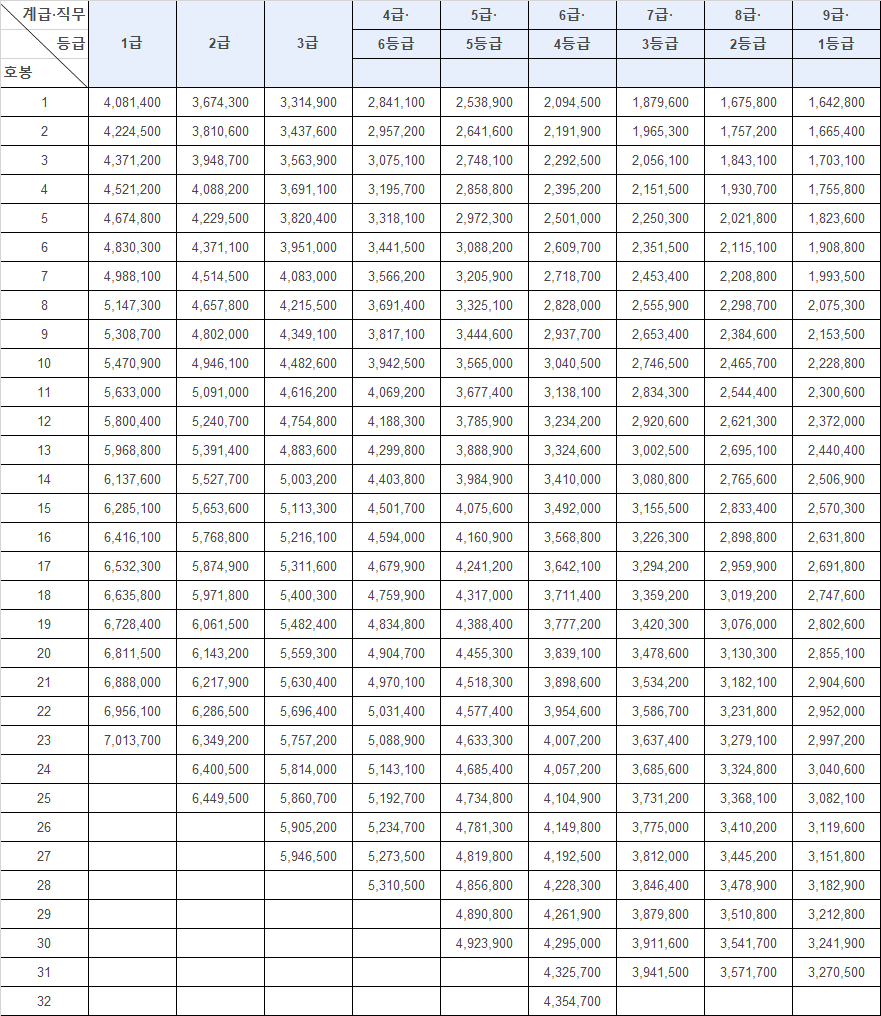
Task: Select cell with 3,195,700
Action: (396, 189)
